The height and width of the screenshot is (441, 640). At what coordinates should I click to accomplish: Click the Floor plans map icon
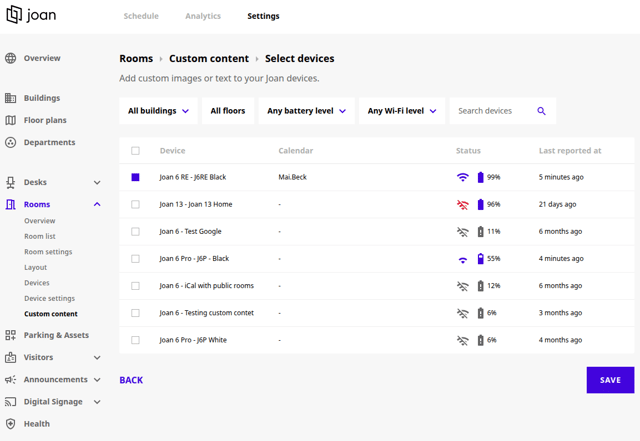(11, 120)
